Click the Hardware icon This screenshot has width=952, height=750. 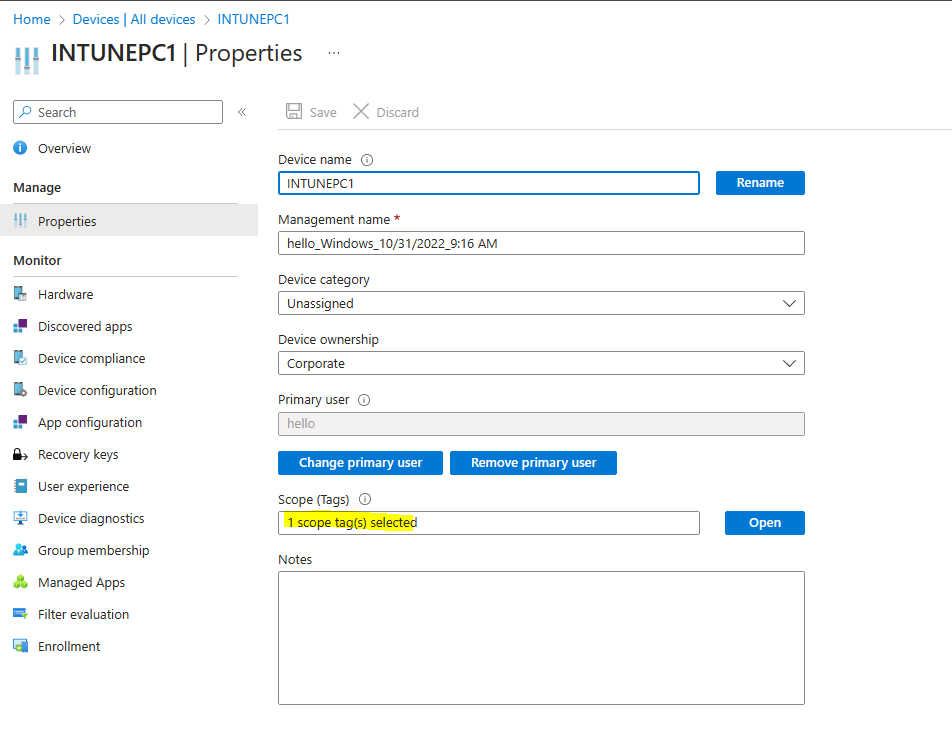(21, 294)
